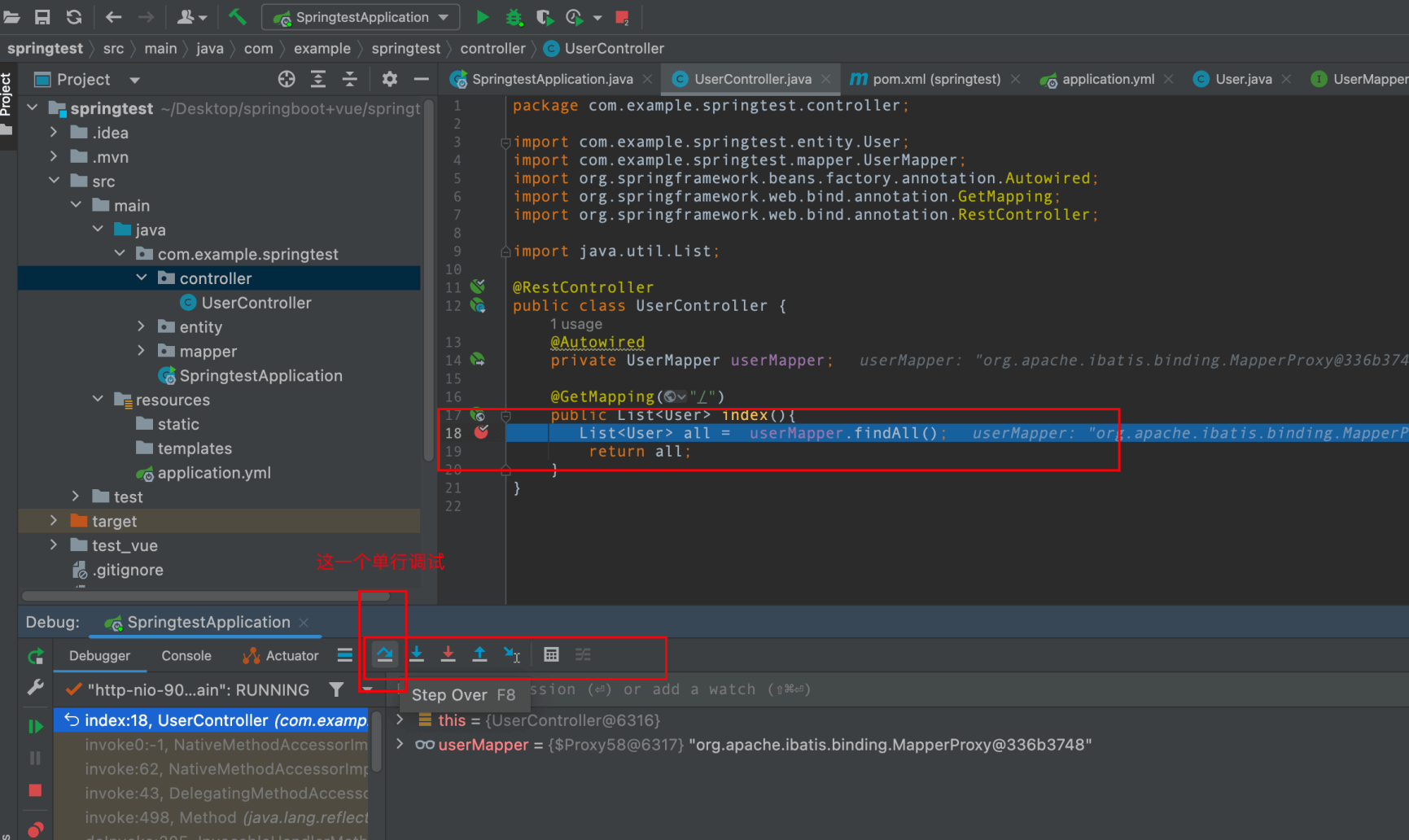The width and height of the screenshot is (1409, 840).
Task: Close the SpringtestApplication debug session tab
Action: (304, 622)
